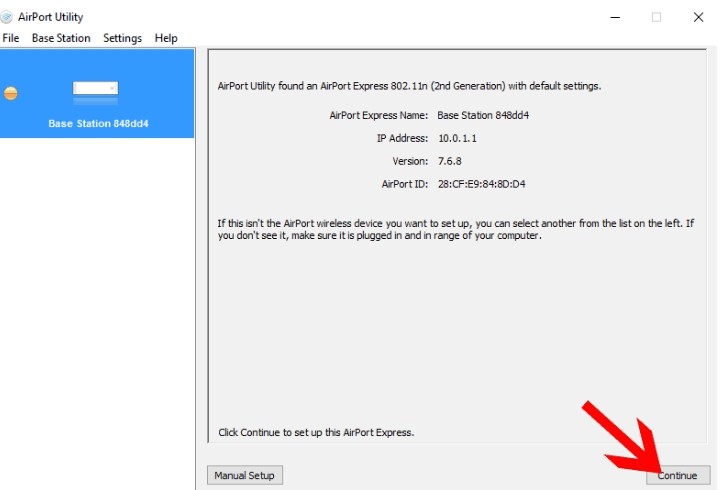Open the Settings menu
Screen dimensions: 720x490
(122, 38)
